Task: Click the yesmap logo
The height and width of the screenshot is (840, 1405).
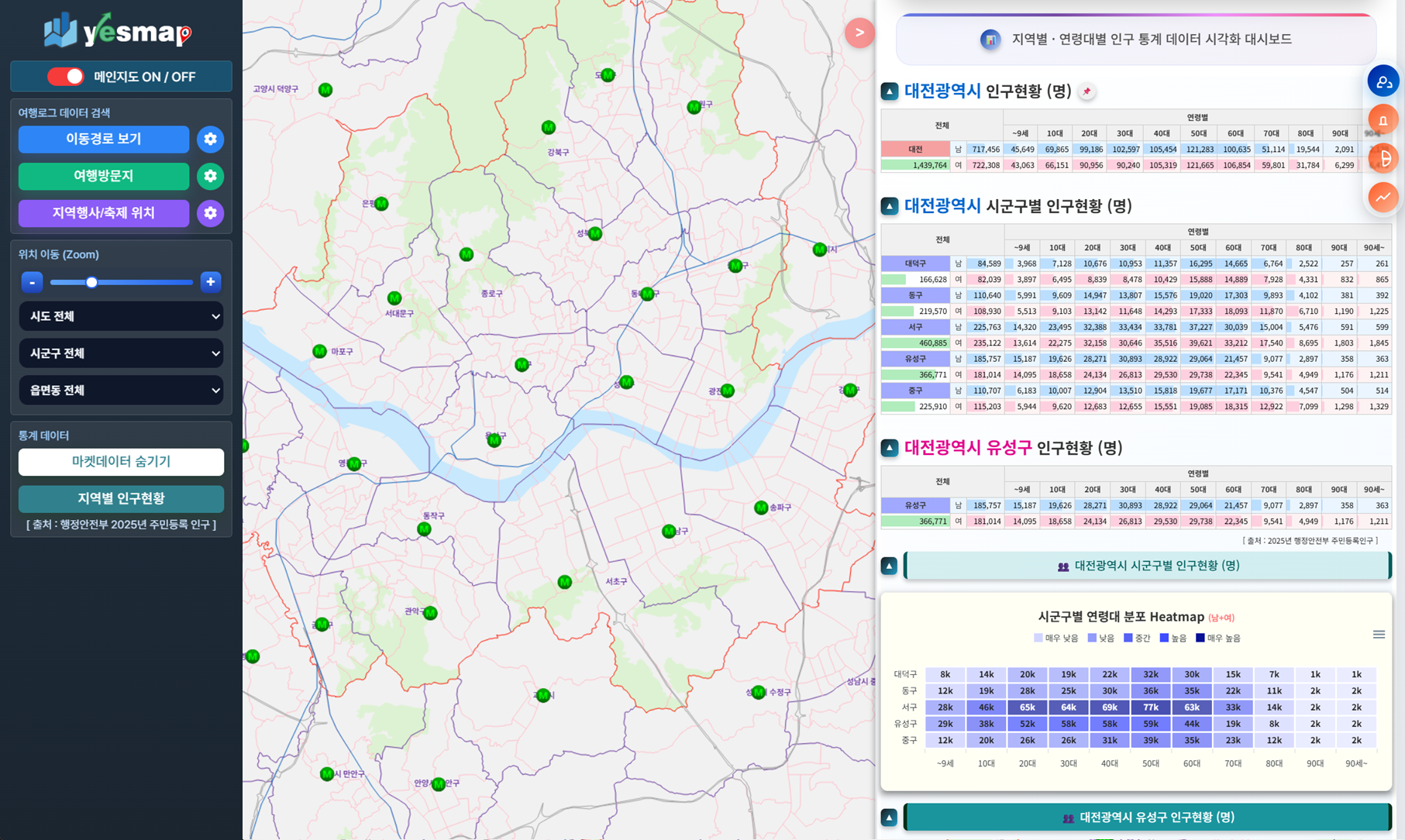Action: click(x=118, y=31)
